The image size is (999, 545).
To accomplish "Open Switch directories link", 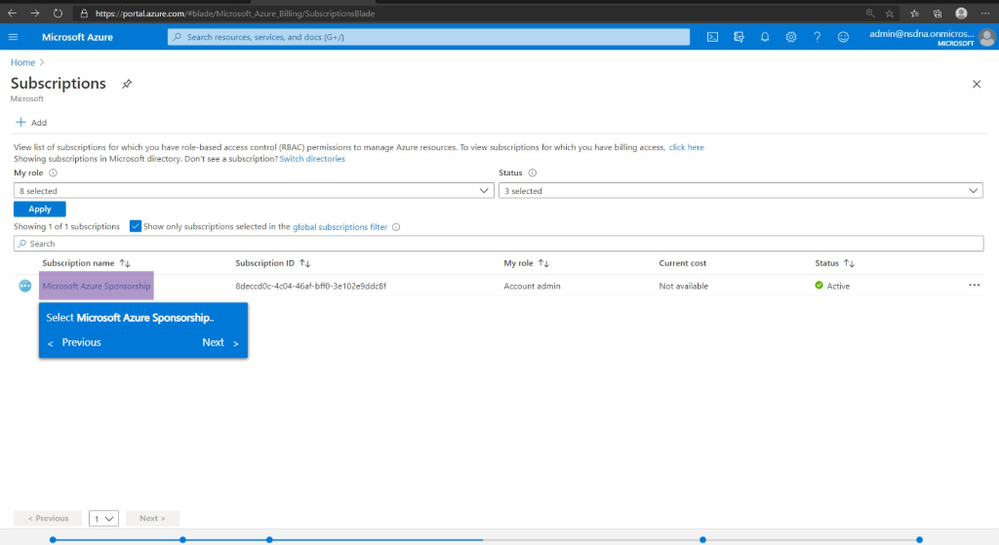I will tap(312, 159).
